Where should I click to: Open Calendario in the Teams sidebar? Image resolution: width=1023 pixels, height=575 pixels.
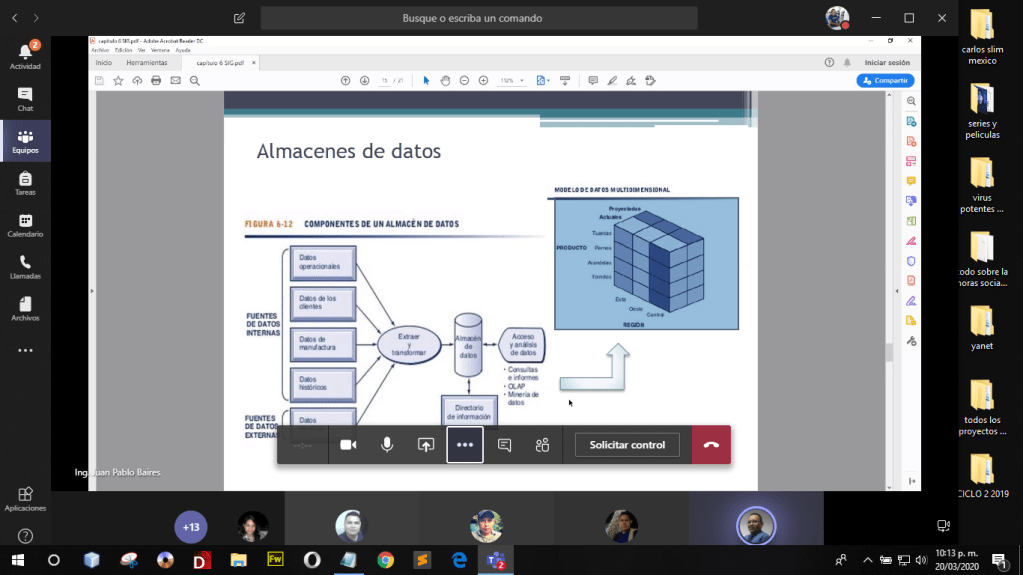[x=25, y=225]
